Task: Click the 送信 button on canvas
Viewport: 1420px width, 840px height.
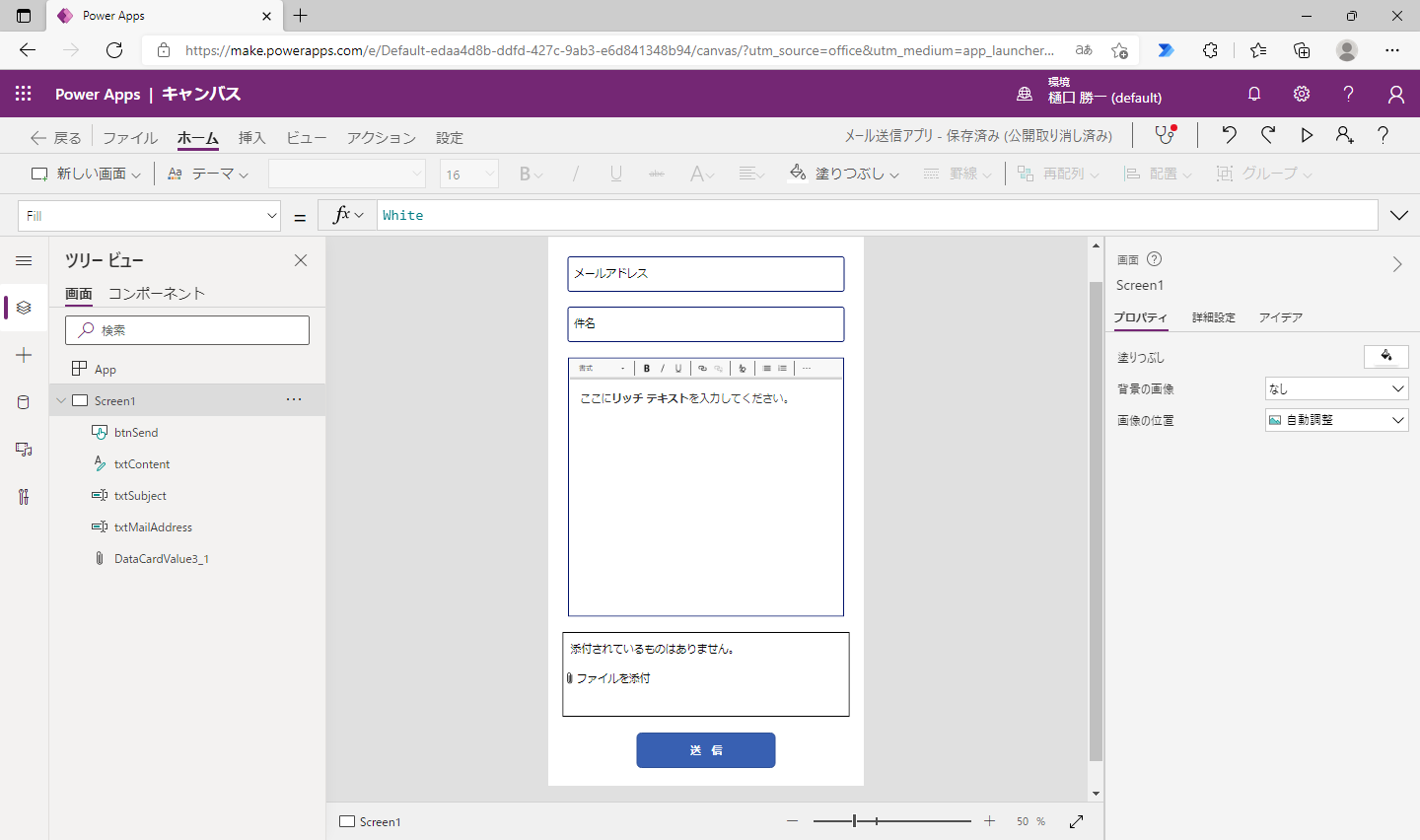Action: [706, 750]
